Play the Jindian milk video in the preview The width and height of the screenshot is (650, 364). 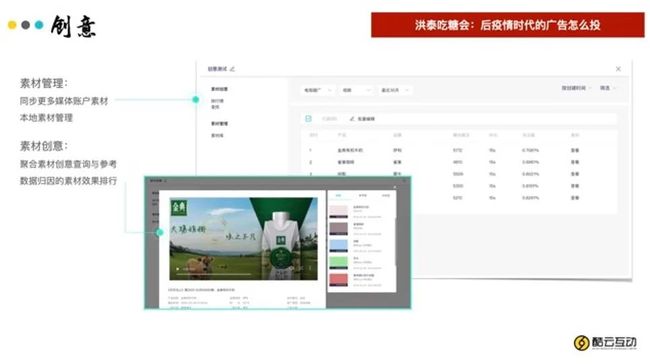pyautogui.click(x=178, y=269)
